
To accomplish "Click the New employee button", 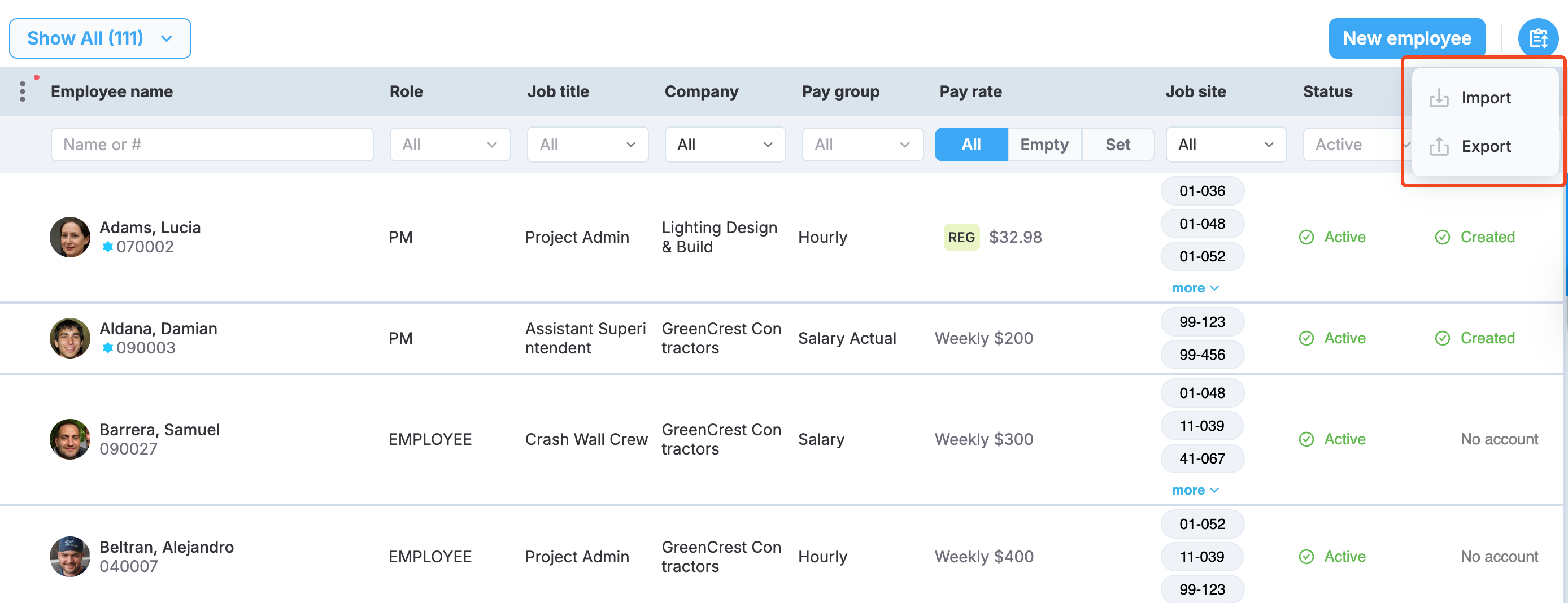I will pyautogui.click(x=1406, y=38).
